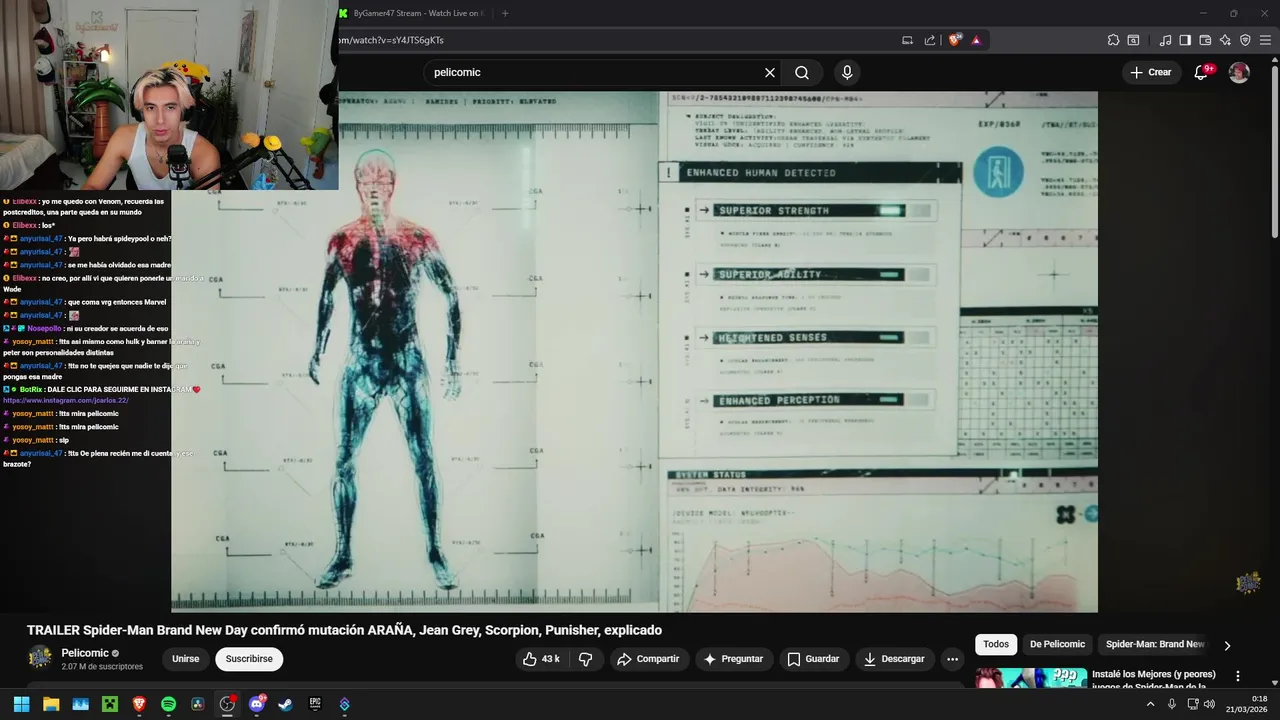Open the Brave VPN shield icon
Image resolution: width=1280 pixels, height=720 pixels.
tap(1245, 40)
